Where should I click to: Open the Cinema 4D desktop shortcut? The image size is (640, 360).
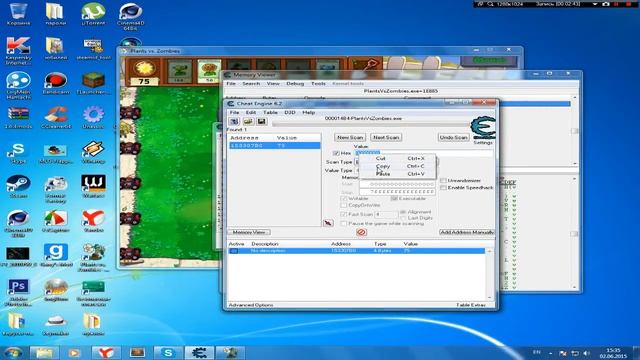[x=131, y=16]
